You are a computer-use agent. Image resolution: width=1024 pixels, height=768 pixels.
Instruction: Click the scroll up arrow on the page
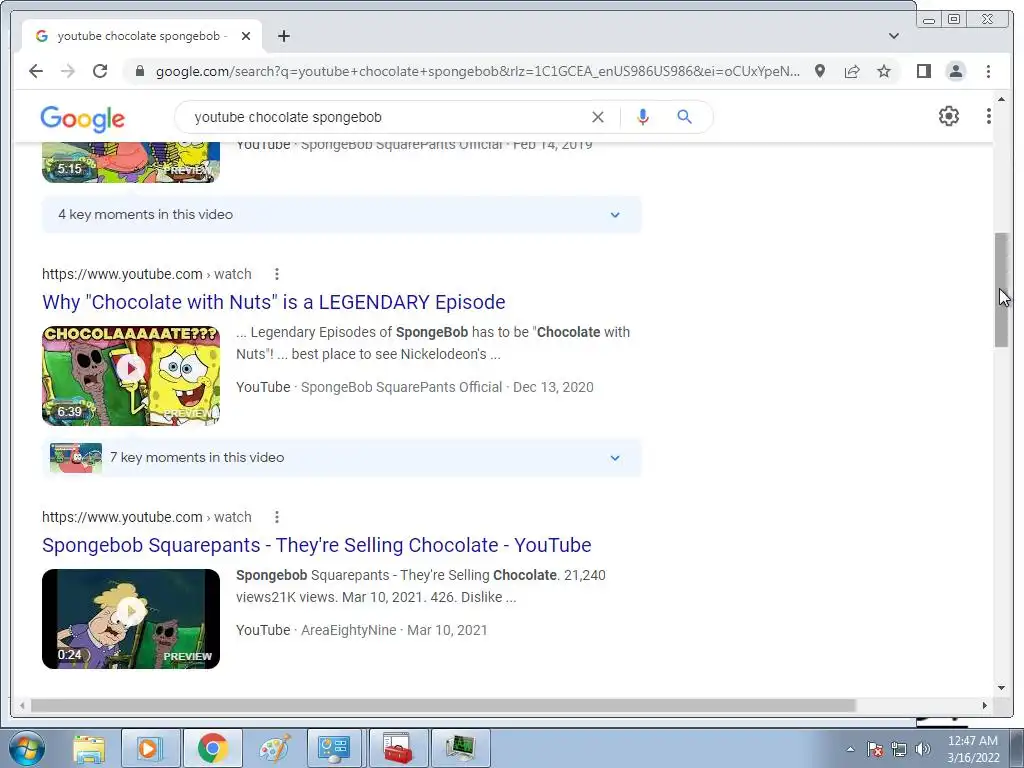(1001, 100)
